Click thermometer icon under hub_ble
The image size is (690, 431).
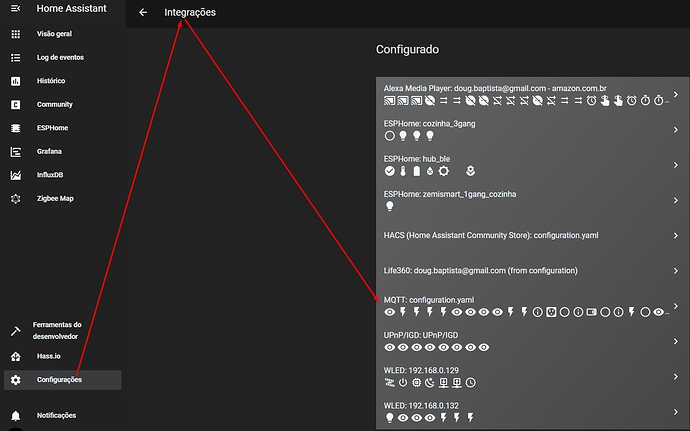(x=403, y=171)
